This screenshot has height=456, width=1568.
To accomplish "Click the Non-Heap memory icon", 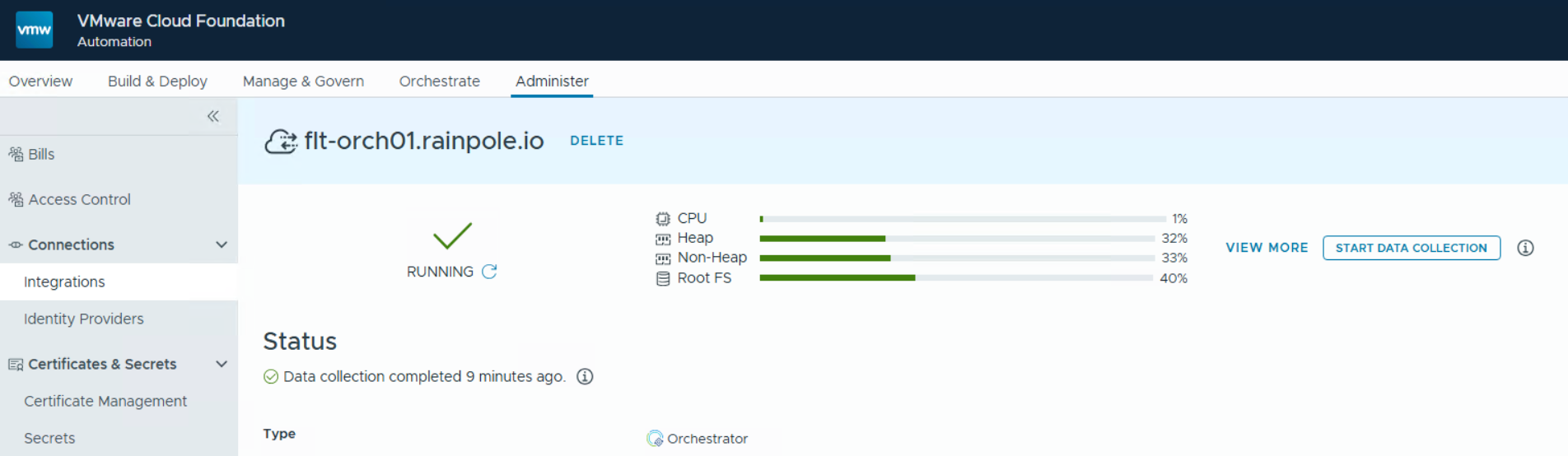I will [x=663, y=258].
